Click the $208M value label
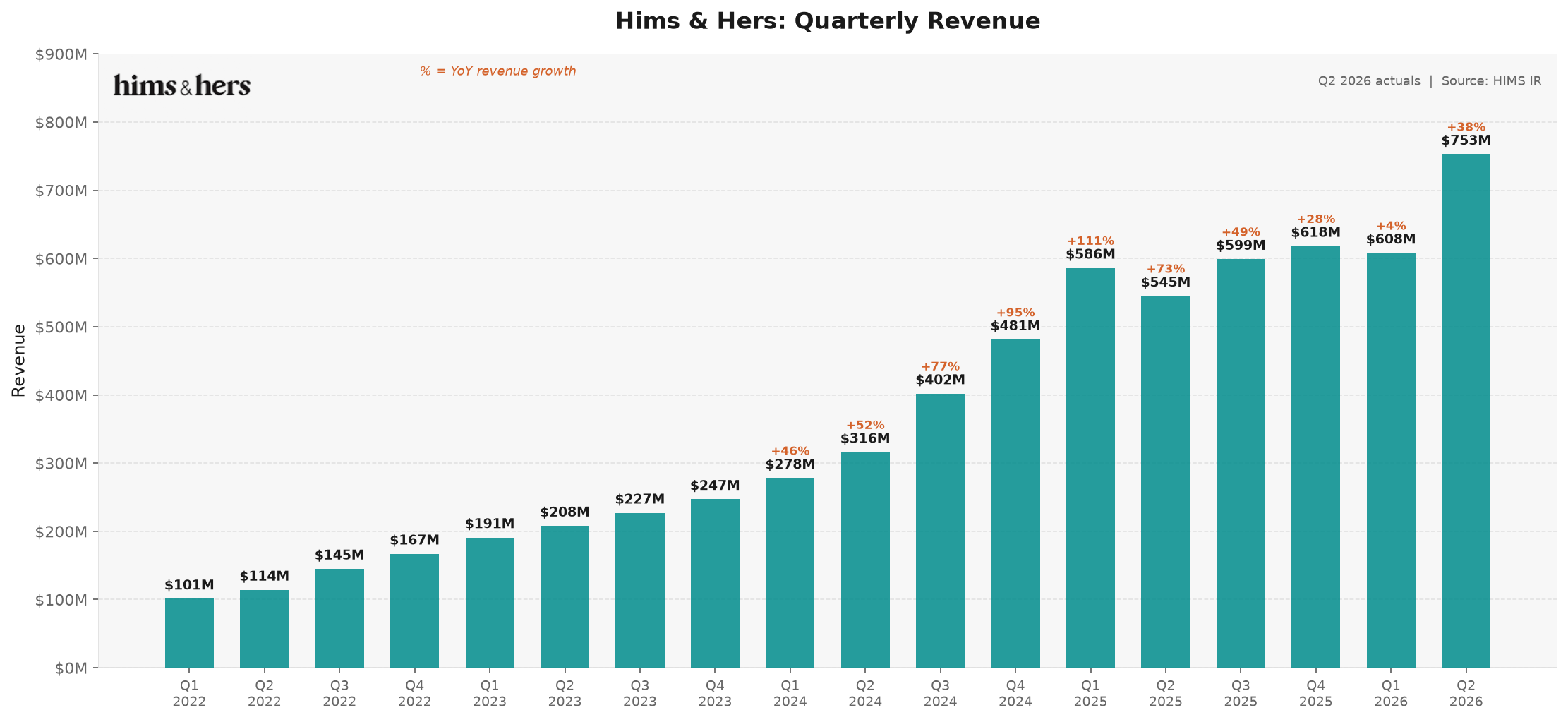 [565, 512]
